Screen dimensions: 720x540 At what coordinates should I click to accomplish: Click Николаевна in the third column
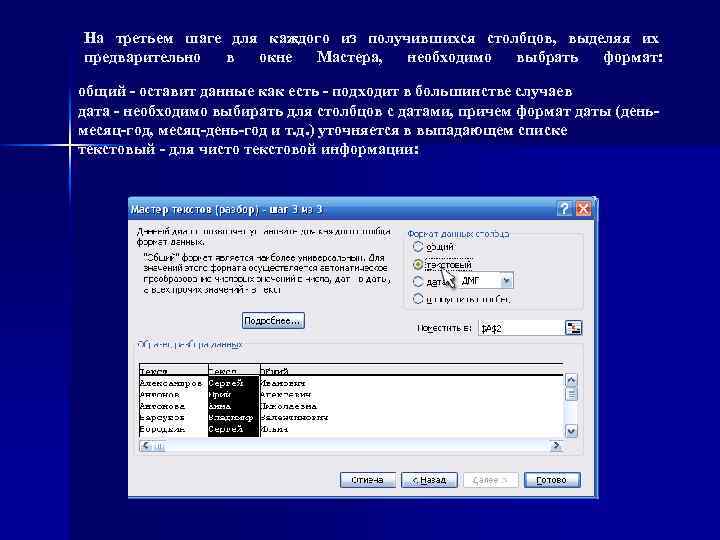coord(288,406)
